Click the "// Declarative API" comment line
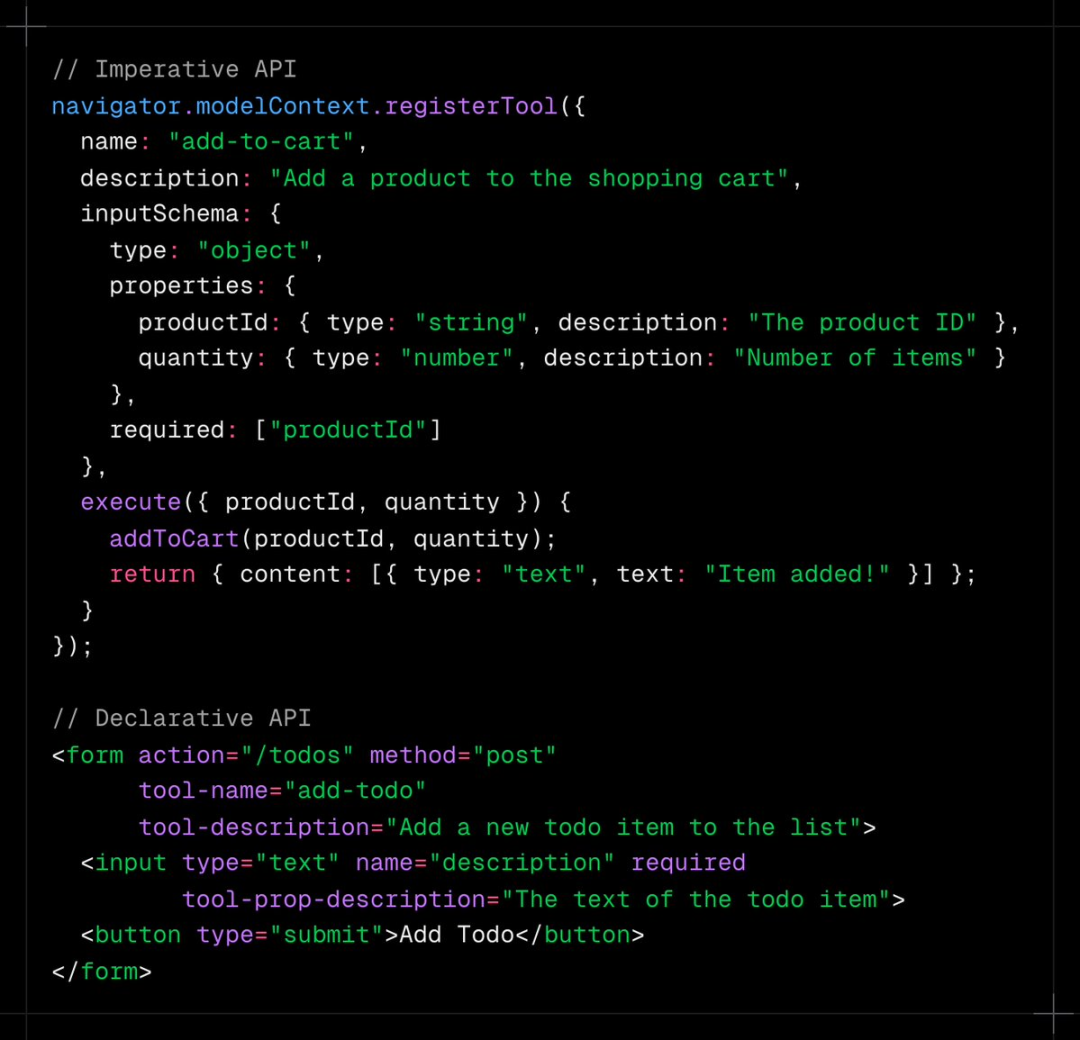1080x1040 pixels. pyautogui.click(x=181, y=719)
